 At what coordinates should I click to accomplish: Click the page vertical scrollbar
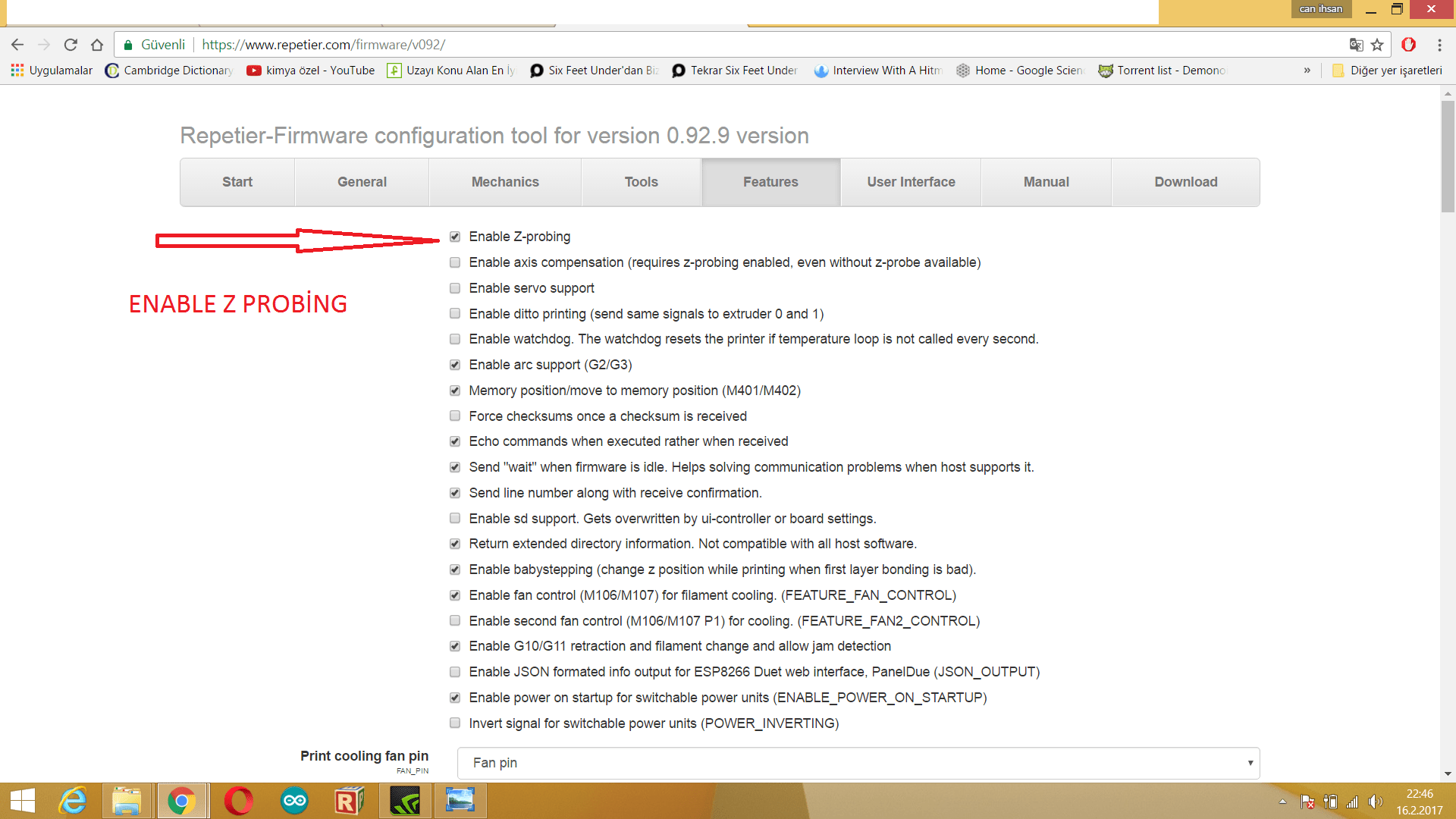pos(1448,155)
